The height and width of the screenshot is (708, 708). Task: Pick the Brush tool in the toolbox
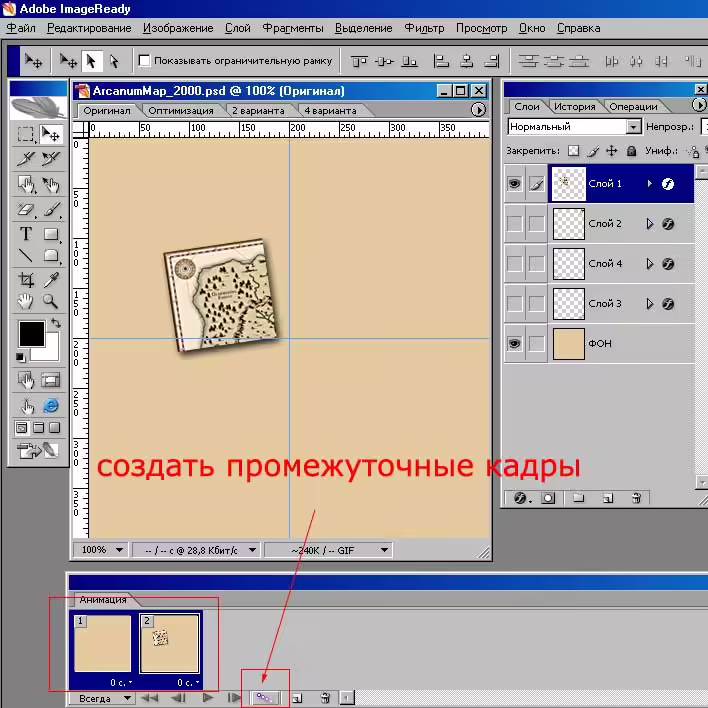pos(51,210)
